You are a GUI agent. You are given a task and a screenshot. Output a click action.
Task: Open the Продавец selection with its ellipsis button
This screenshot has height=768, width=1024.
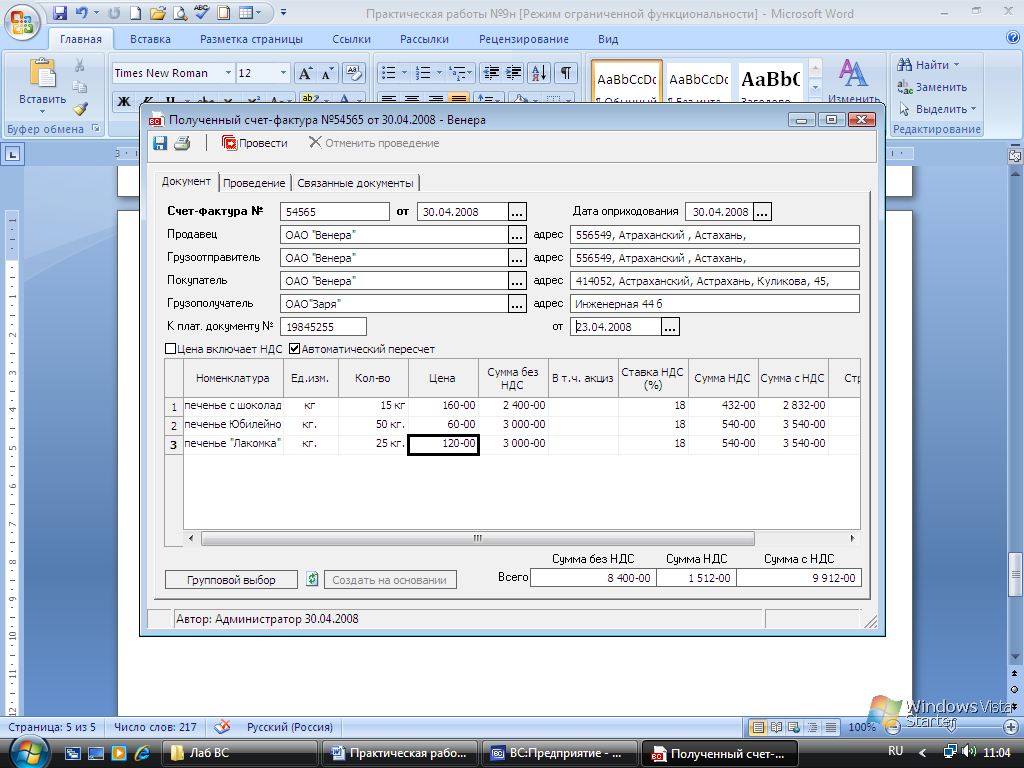(517, 234)
